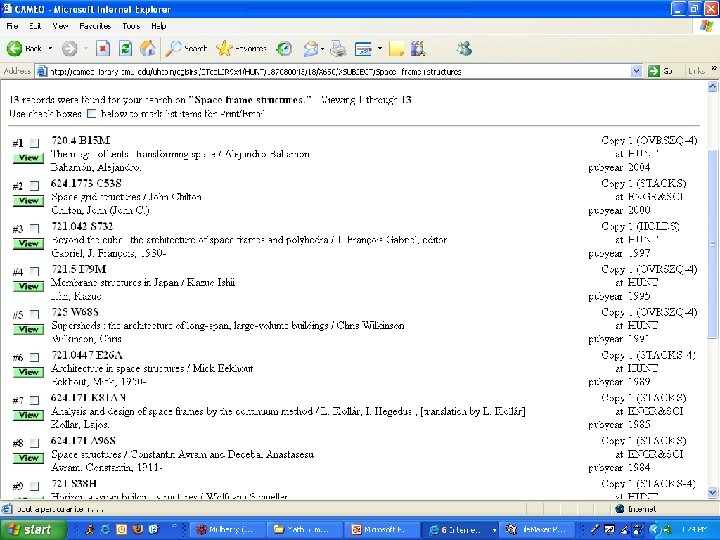Open the Tools menu
This screenshot has width=720, height=540.
[x=131, y=26]
